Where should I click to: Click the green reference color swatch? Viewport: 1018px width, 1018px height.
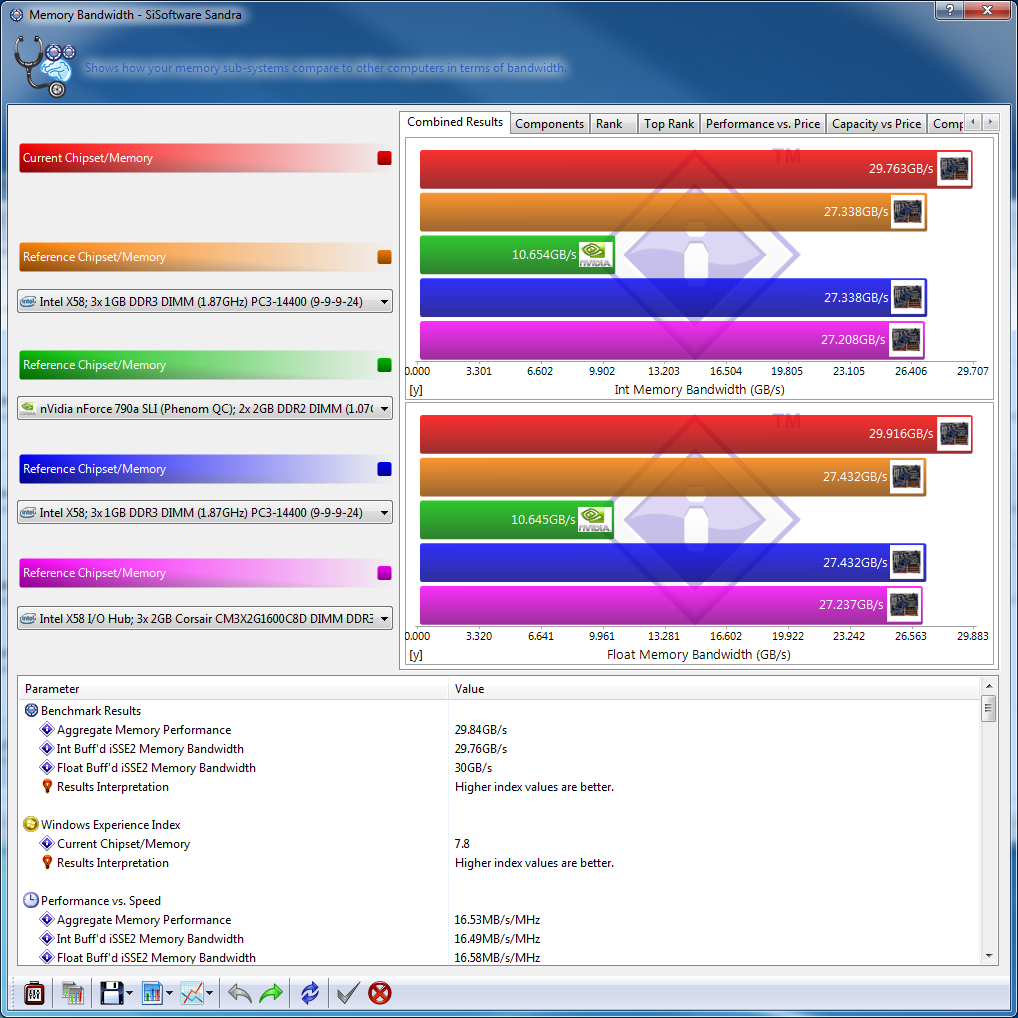pyautogui.click(x=384, y=365)
